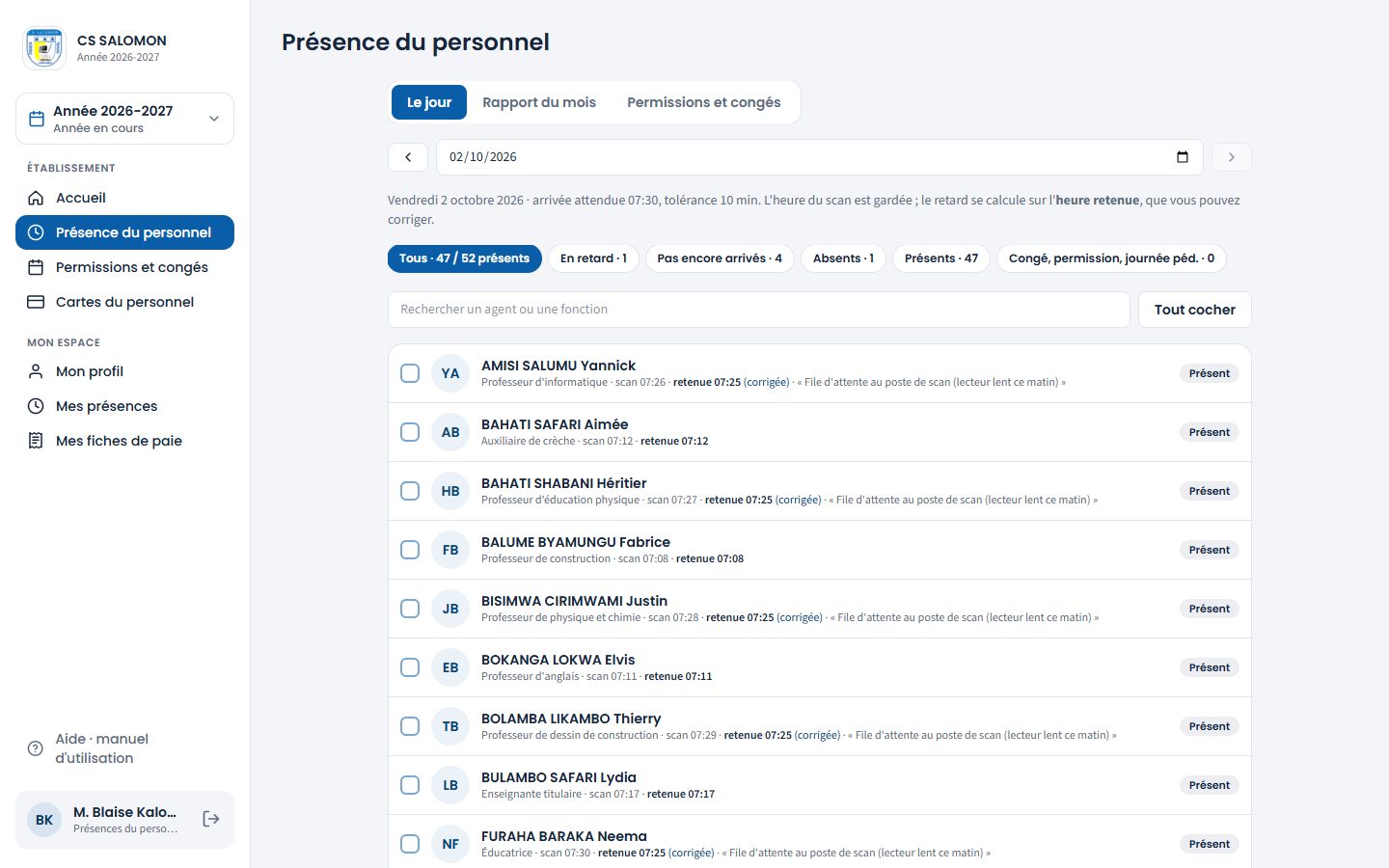
Task: Filter by En retard · 1
Action: coord(593,258)
